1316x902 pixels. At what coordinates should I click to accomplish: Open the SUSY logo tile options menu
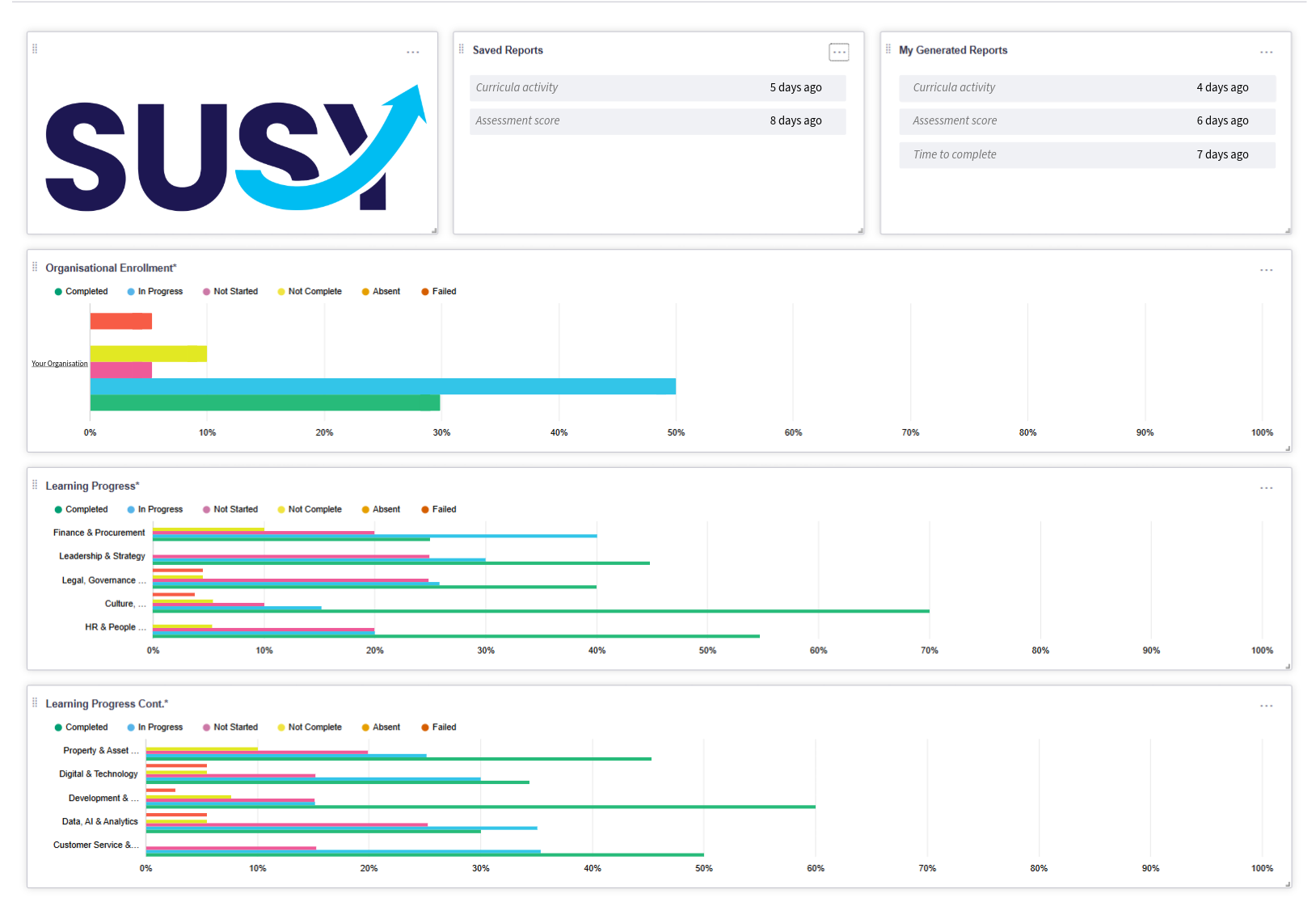coord(413,52)
